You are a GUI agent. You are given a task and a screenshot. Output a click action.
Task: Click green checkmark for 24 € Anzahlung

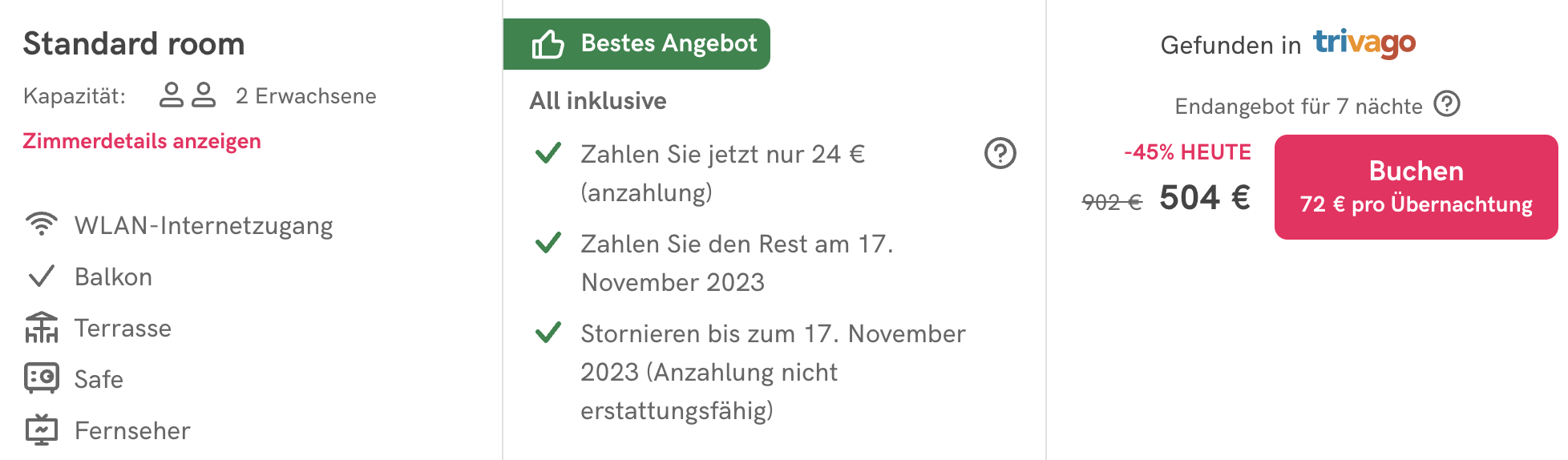click(548, 152)
